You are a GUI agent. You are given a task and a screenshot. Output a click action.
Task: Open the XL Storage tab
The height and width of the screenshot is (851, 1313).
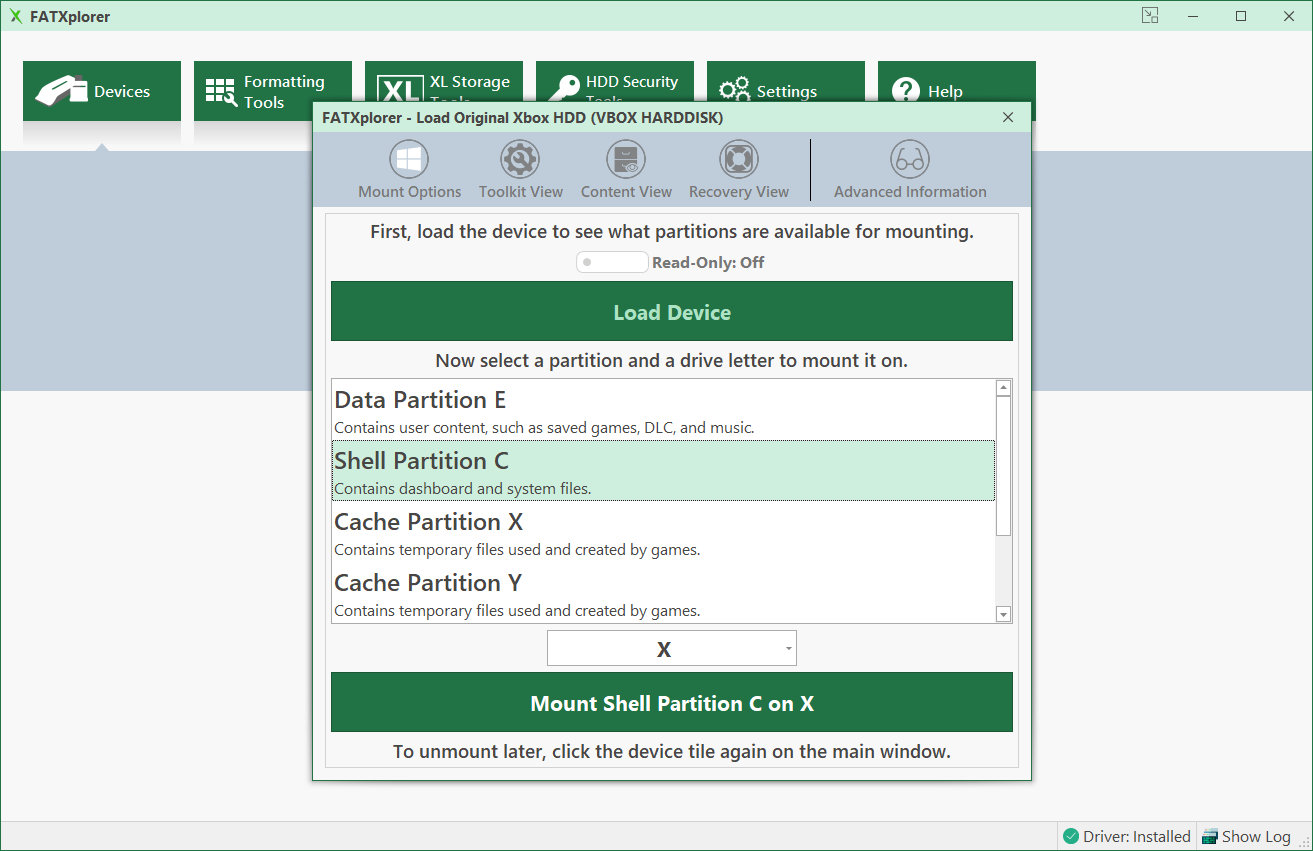point(443,82)
